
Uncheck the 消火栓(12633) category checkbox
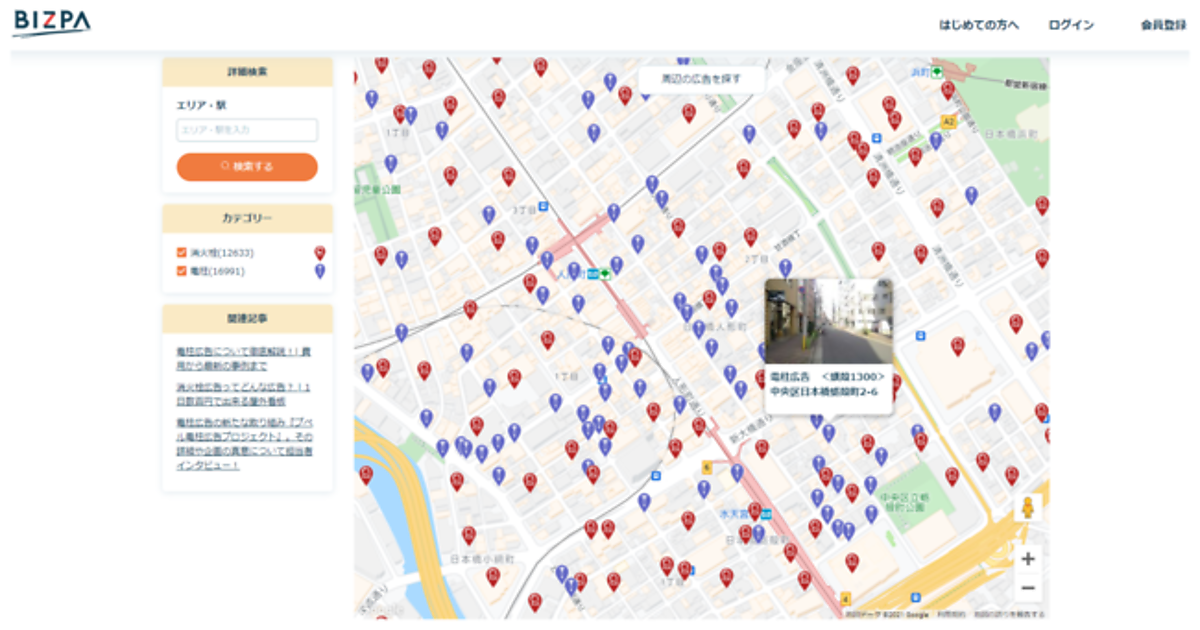[182, 253]
